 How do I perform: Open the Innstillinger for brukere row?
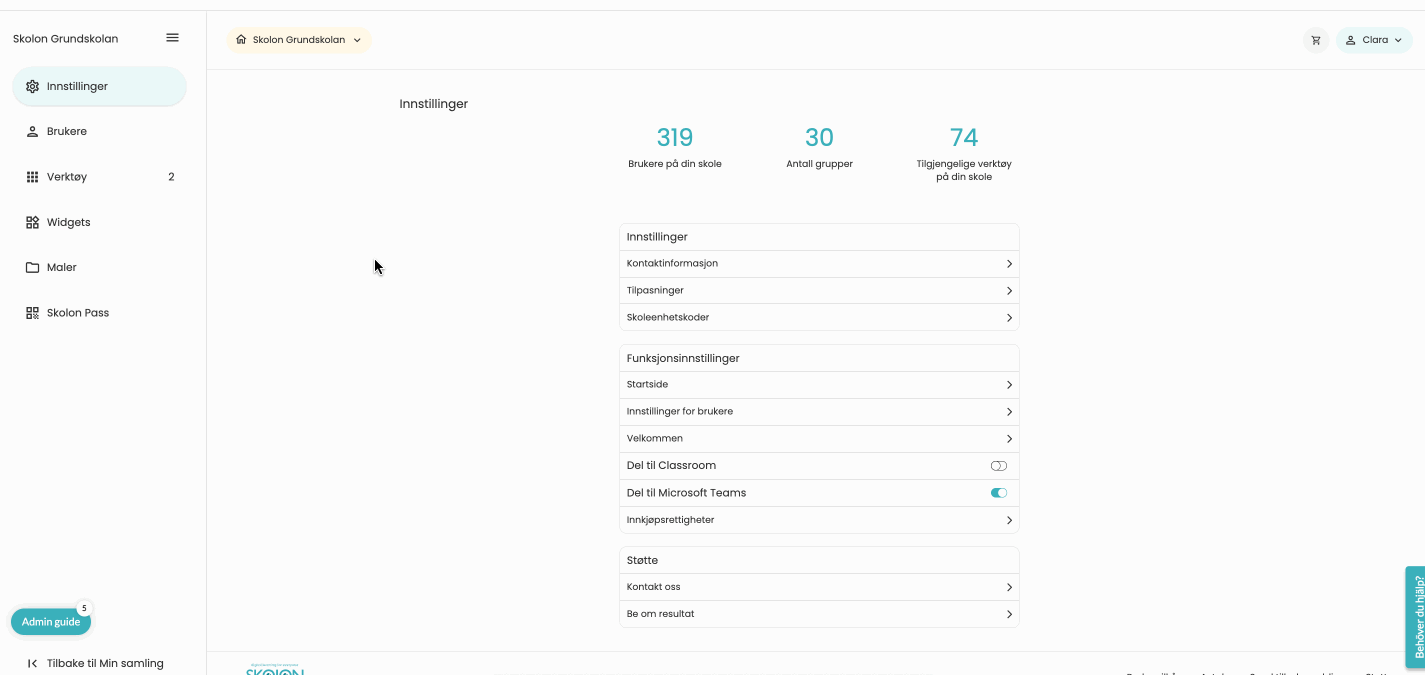pyautogui.click(x=819, y=412)
